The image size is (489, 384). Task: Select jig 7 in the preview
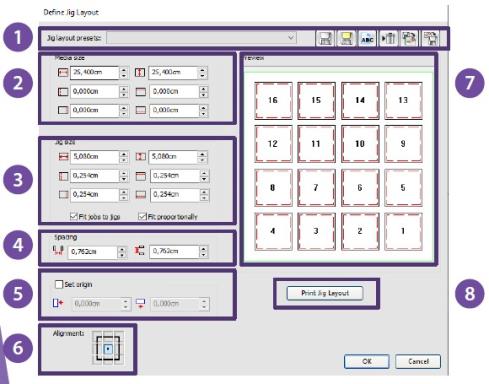316,188
